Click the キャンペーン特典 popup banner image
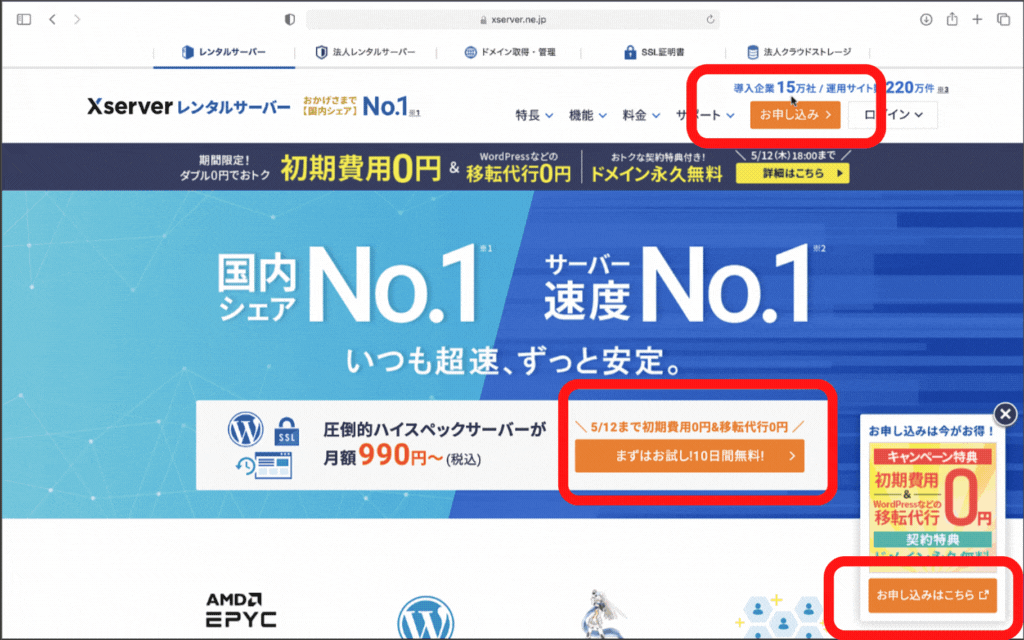 (x=933, y=508)
